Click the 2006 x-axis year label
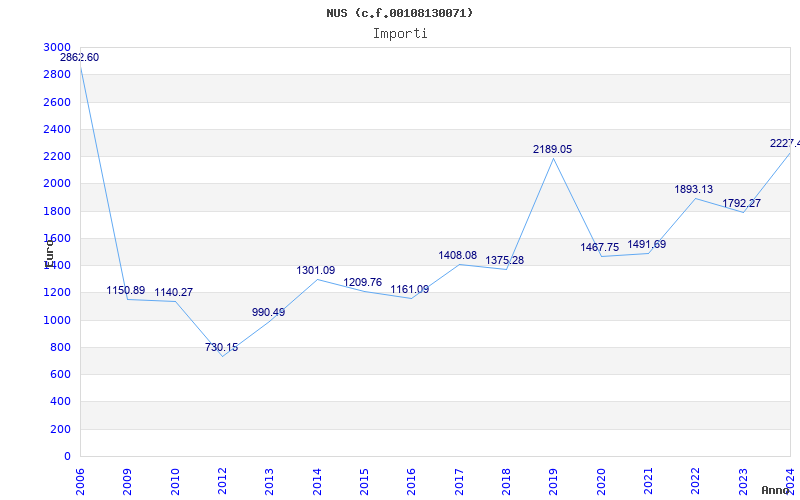This screenshot has height=500, width=800. [x=80, y=482]
